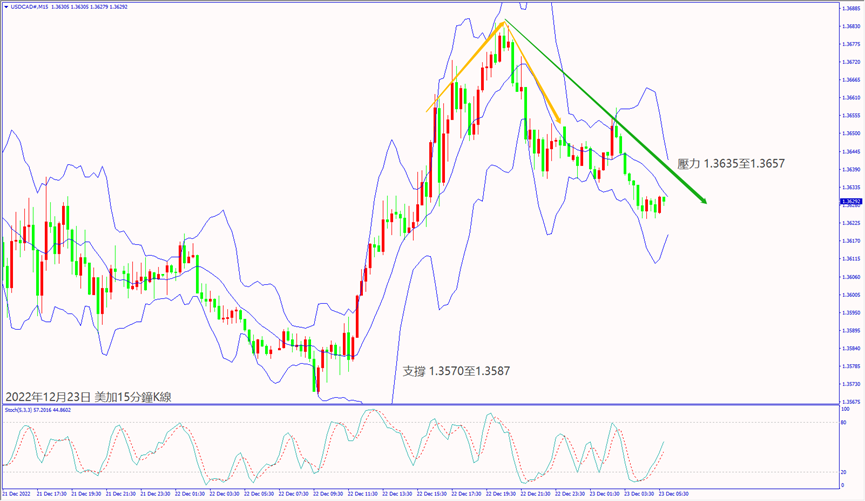Select the current price tag 1.36292
This screenshot has width=865, height=501.
[x=851, y=201]
